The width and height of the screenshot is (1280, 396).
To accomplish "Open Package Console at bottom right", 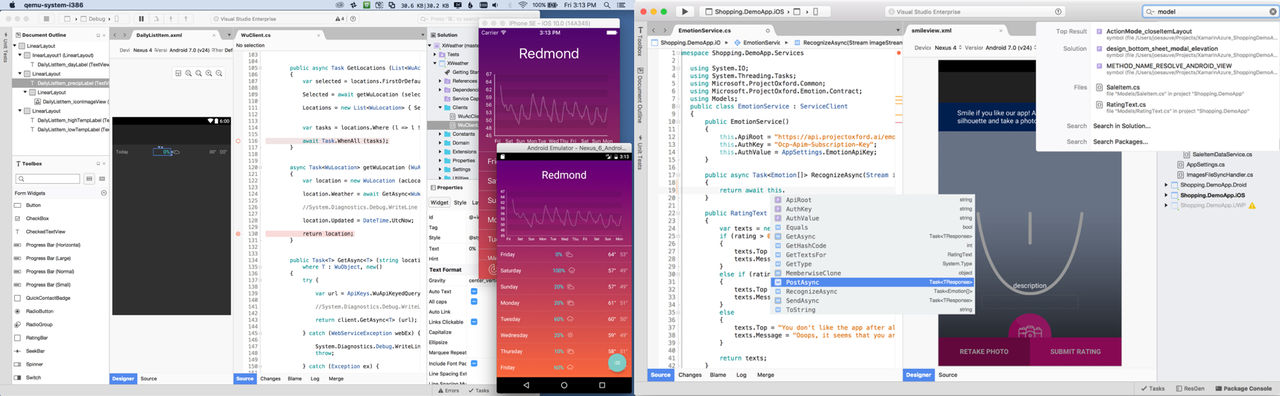I will [1244, 388].
